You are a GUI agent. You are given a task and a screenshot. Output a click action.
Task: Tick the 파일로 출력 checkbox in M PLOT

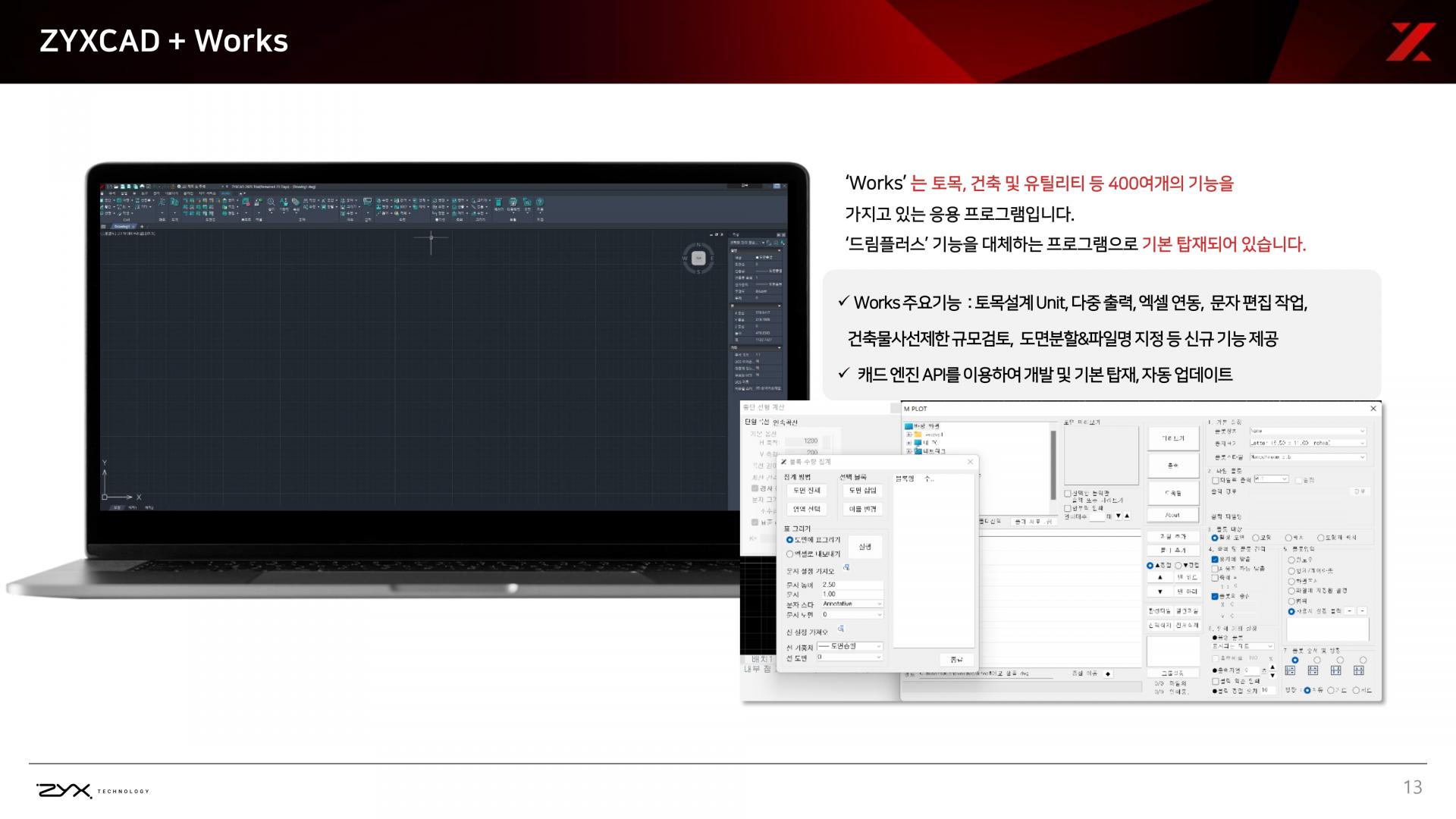tap(1216, 480)
